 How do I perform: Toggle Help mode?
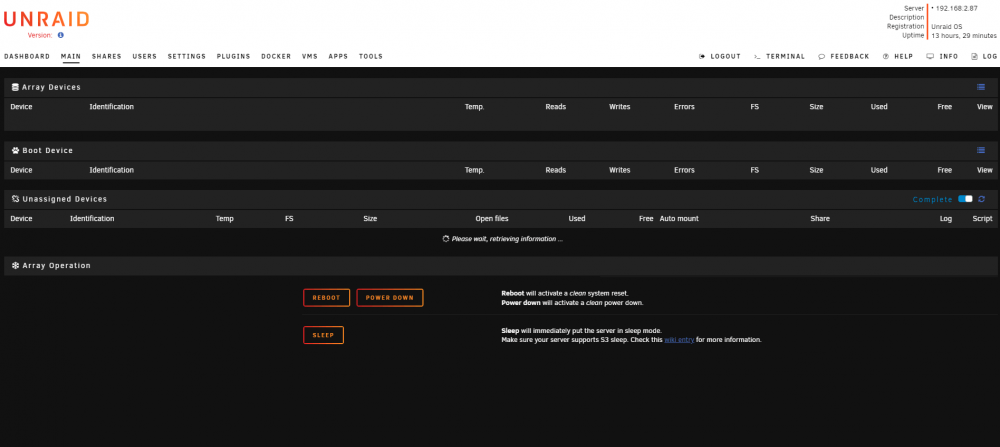tap(898, 56)
